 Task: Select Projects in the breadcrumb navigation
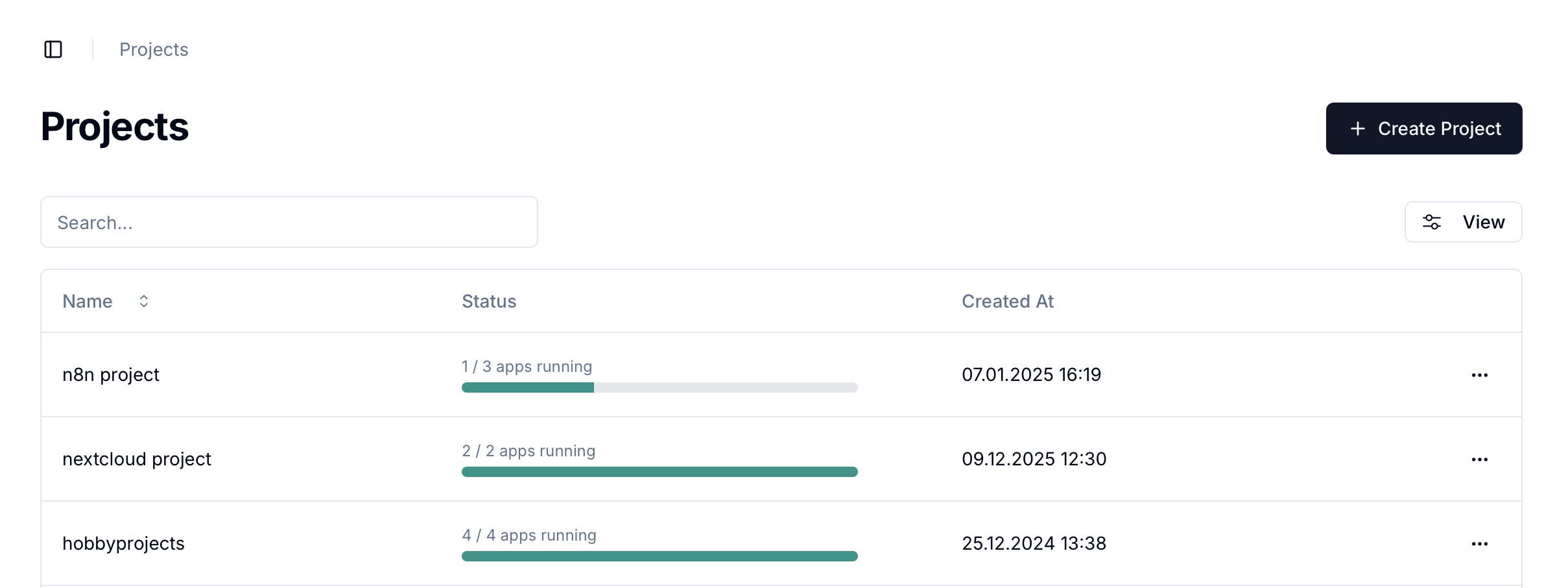(x=153, y=49)
